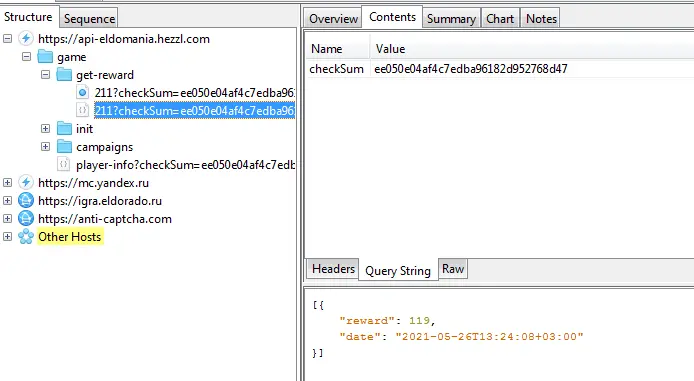Click the lightning icon for api-eldomania.hezzl.com
Image resolution: width=694 pixels, height=381 pixels.
coord(26,39)
